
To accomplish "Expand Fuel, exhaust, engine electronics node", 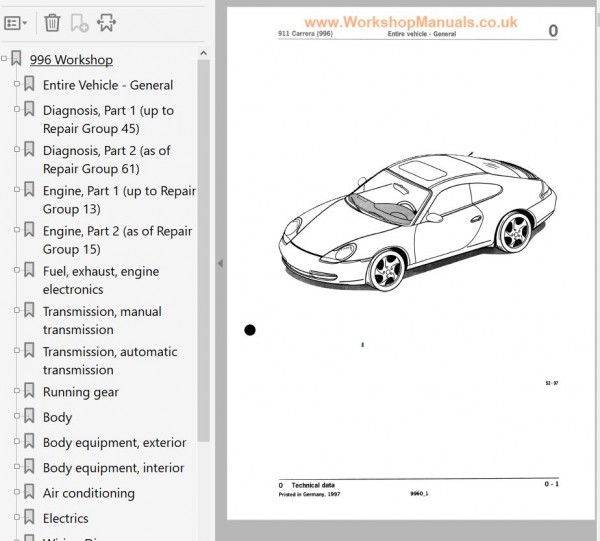I will click(17, 270).
